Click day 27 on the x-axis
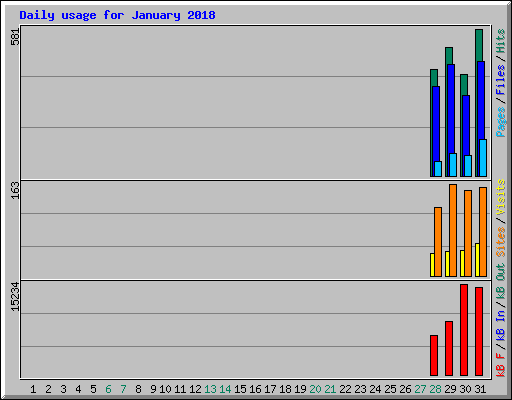This screenshot has height=400, width=512. 420,389
